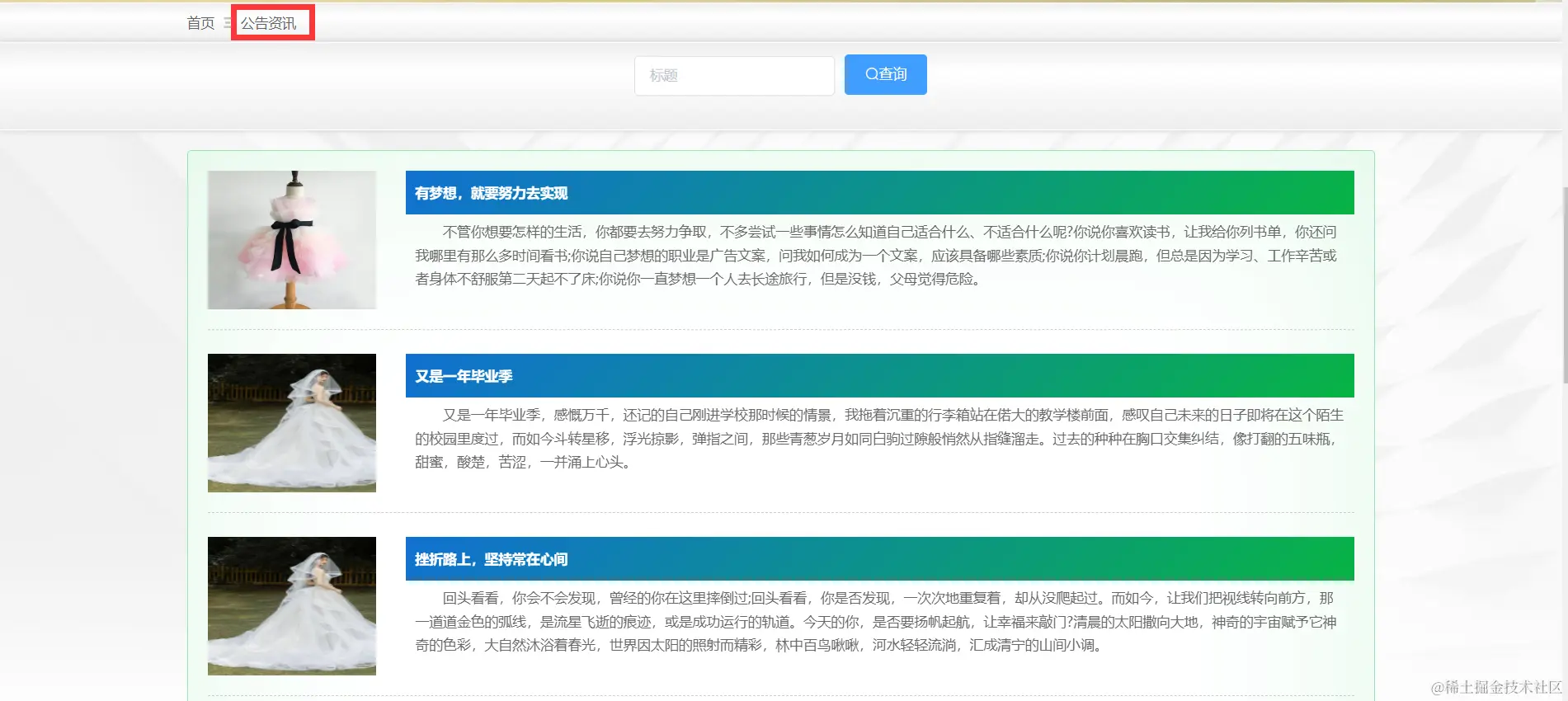Click the 查询 search button
This screenshot has height=701, width=1568.
886,74
